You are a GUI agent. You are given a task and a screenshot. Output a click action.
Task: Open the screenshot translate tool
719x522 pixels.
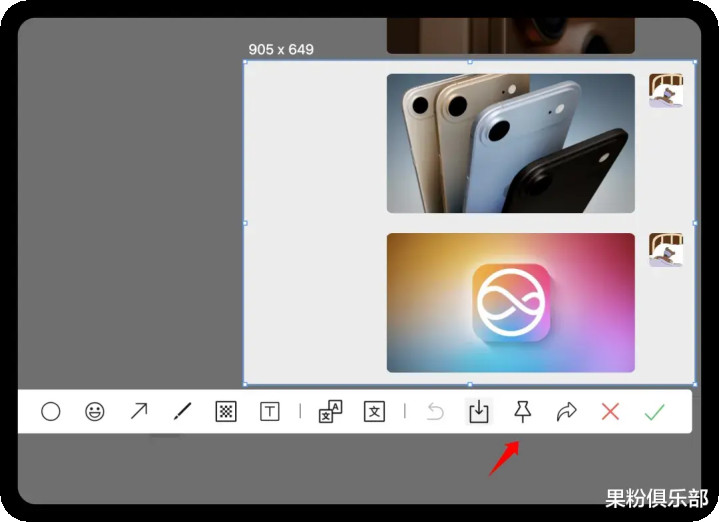(x=330, y=411)
